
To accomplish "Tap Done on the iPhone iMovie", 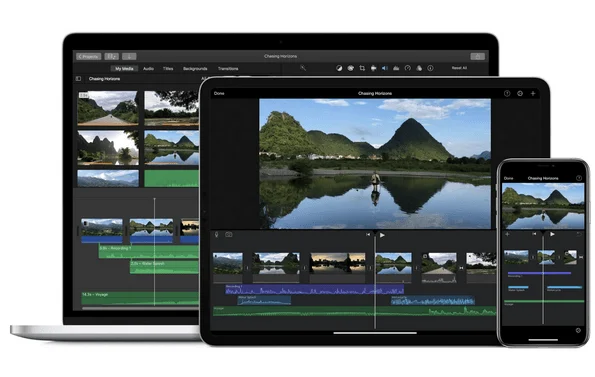I will coord(508,178).
